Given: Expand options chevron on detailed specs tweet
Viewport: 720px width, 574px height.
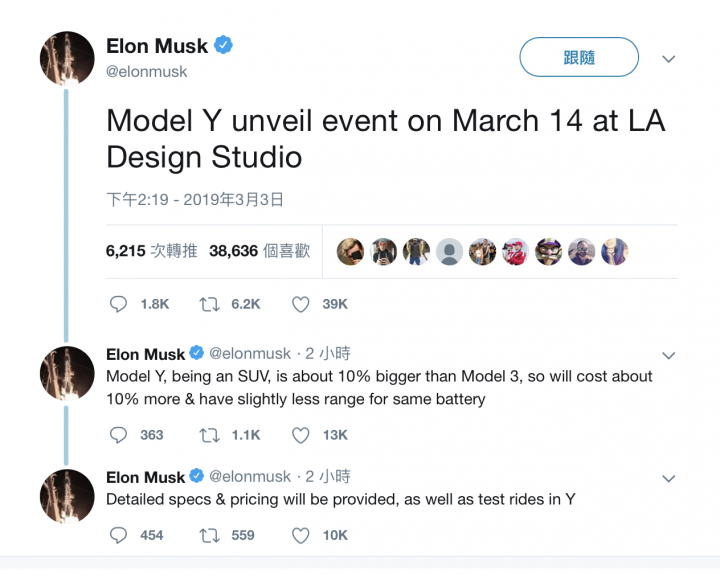Looking at the screenshot, I should (669, 478).
